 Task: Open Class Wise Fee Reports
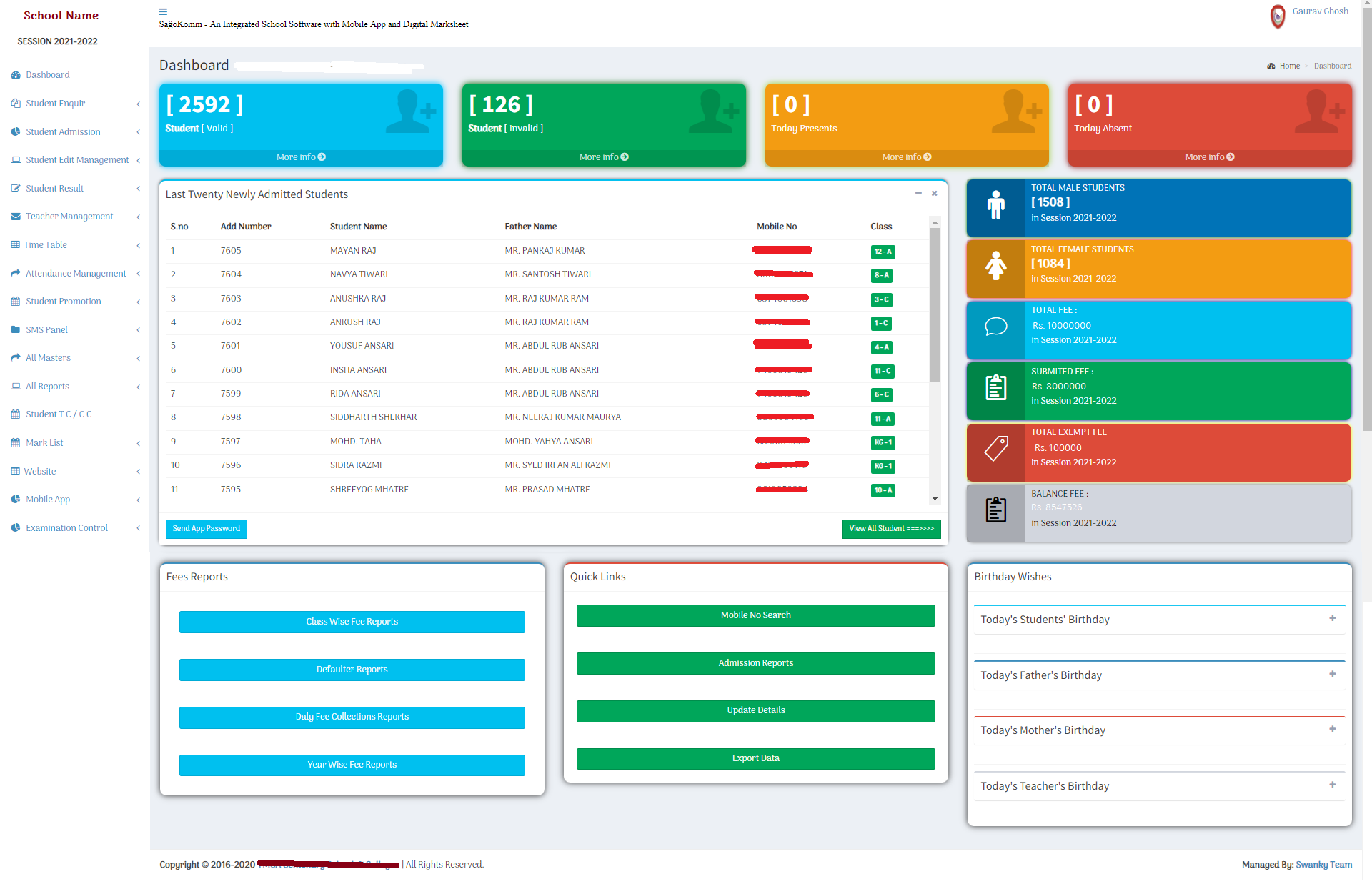352,622
